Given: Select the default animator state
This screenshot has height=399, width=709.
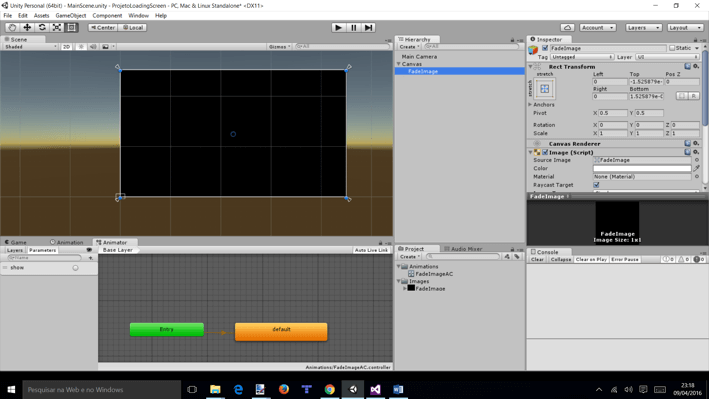Looking at the screenshot, I should (281, 332).
